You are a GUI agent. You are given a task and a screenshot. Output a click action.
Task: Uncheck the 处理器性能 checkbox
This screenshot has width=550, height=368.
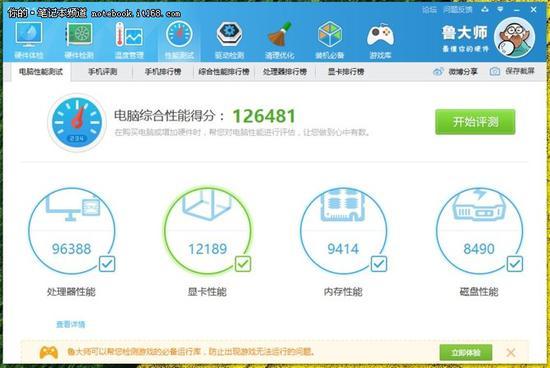pos(107,264)
